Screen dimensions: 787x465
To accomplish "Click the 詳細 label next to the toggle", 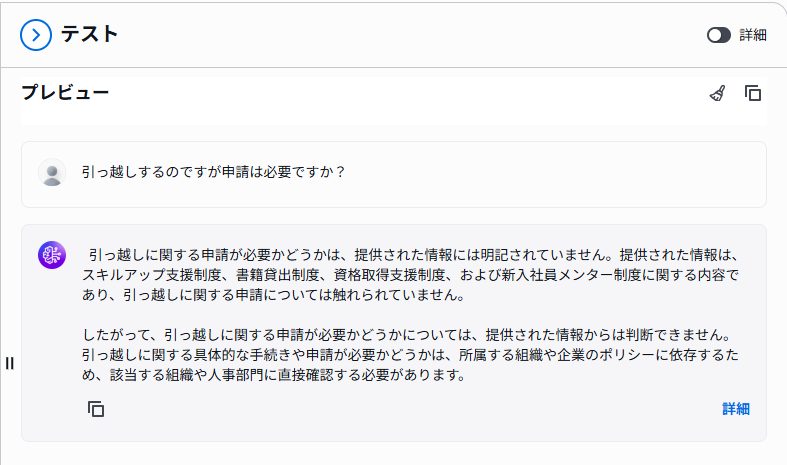I will [x=753, y=35].
